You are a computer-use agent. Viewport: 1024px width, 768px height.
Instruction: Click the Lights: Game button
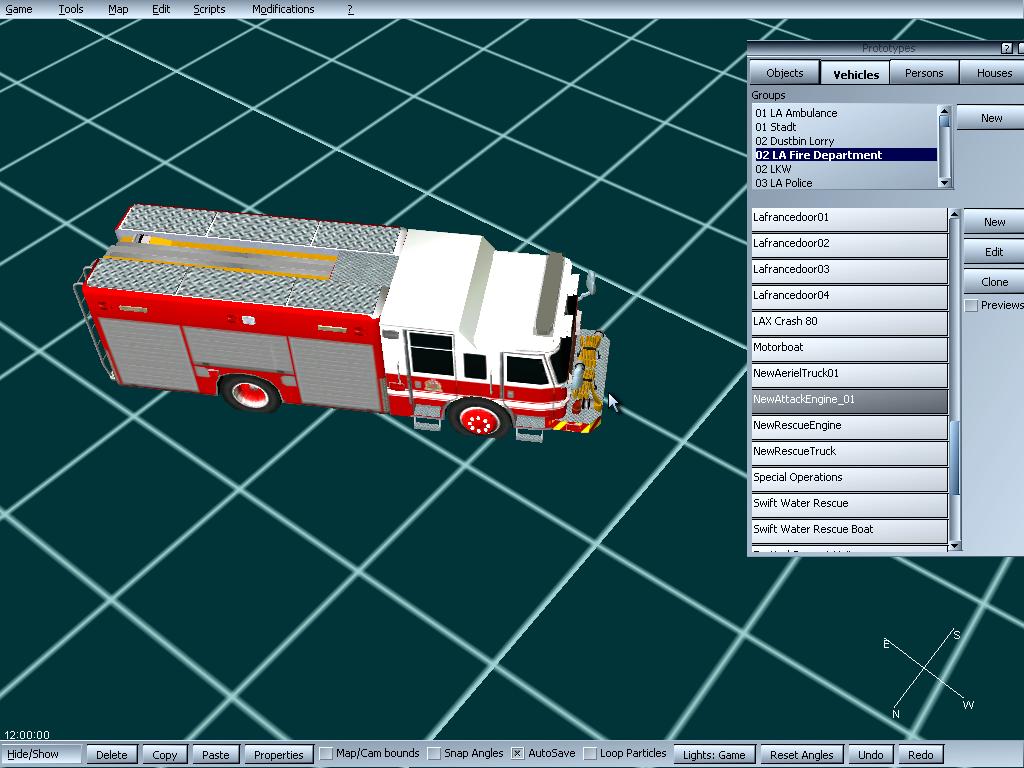(714, 755)
